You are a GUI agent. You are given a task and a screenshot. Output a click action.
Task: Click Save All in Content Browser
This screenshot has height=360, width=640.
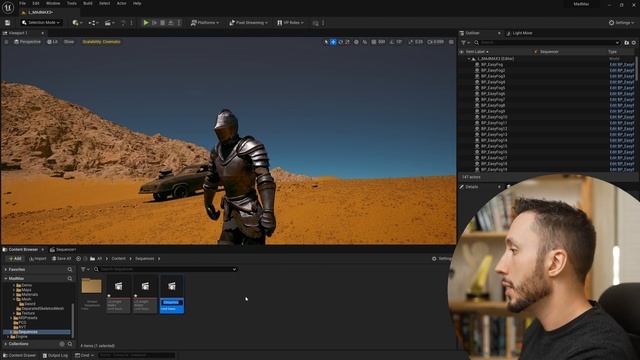coord(62,259)
